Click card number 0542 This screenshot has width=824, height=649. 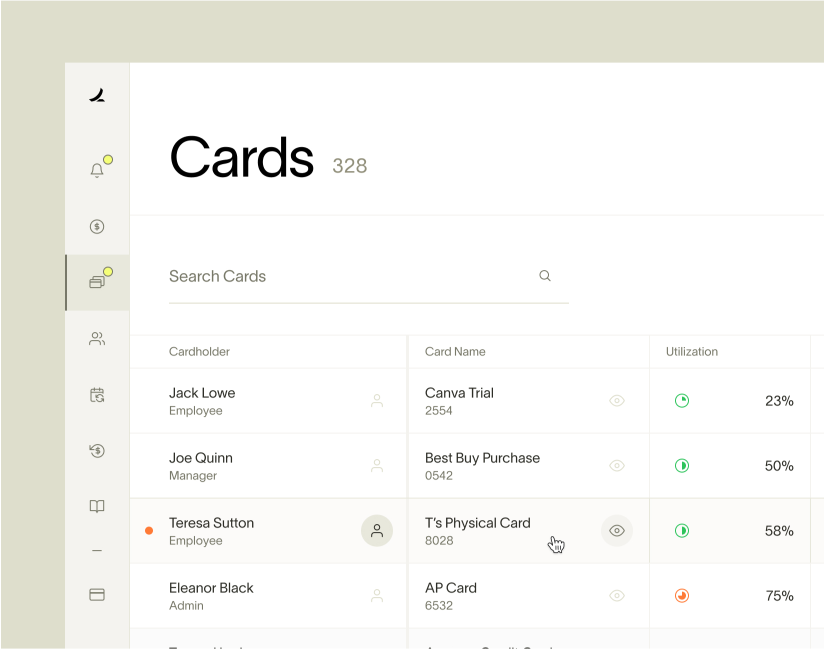click(x=439, y=476)
